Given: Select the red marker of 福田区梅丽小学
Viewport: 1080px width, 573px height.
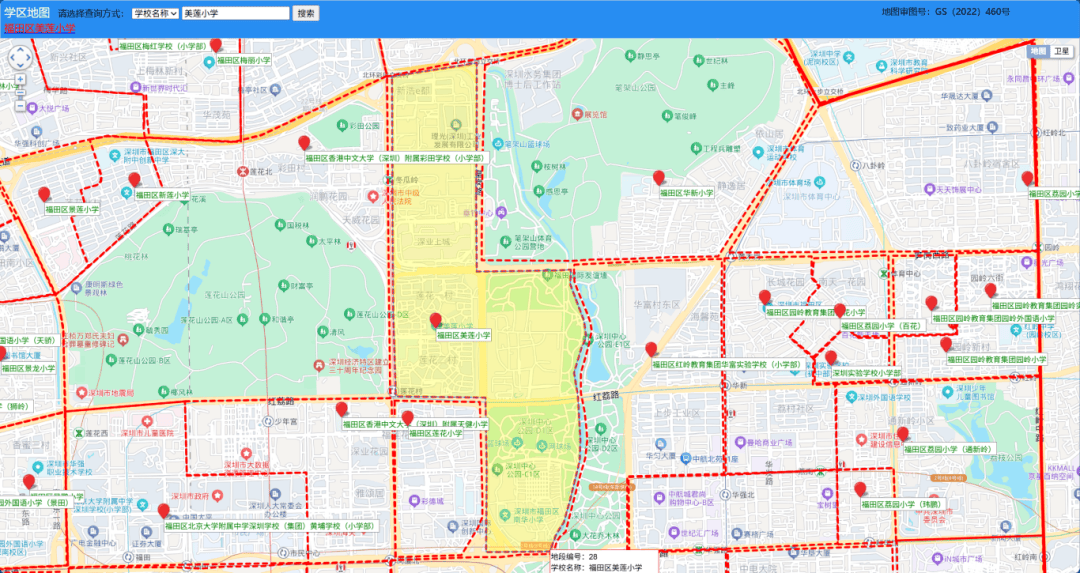Looking at the screenshot, I should pos(216,45).
